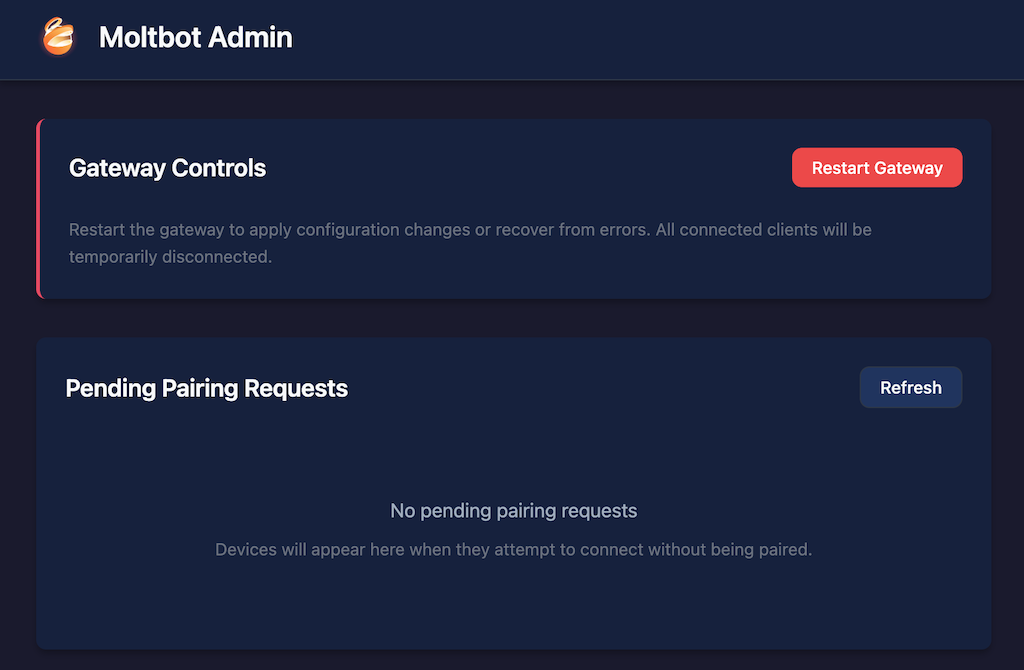Restart the gateway using the red button
Screen dimensions: 1024x670
coord(876,167)
